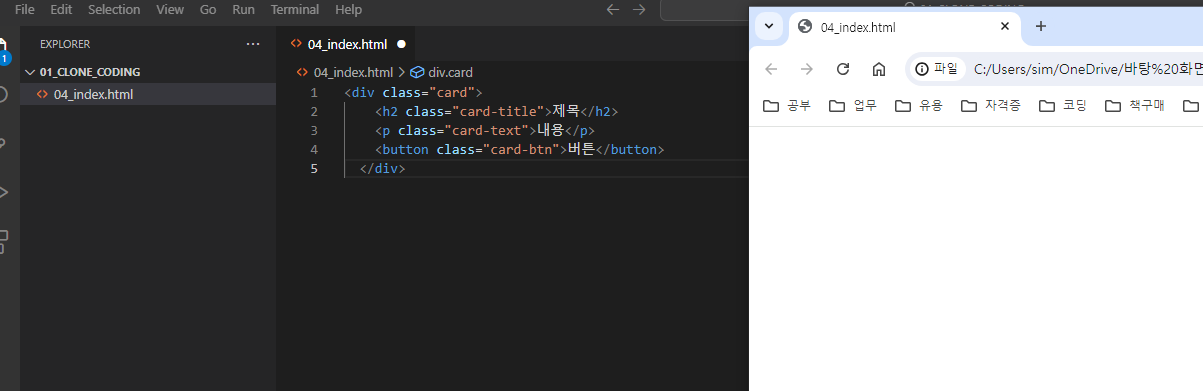Viewport: 1203px width, 391px height.
Task: Open a new Chrome tab with plus button
Action: click(x=1040, y=26)
